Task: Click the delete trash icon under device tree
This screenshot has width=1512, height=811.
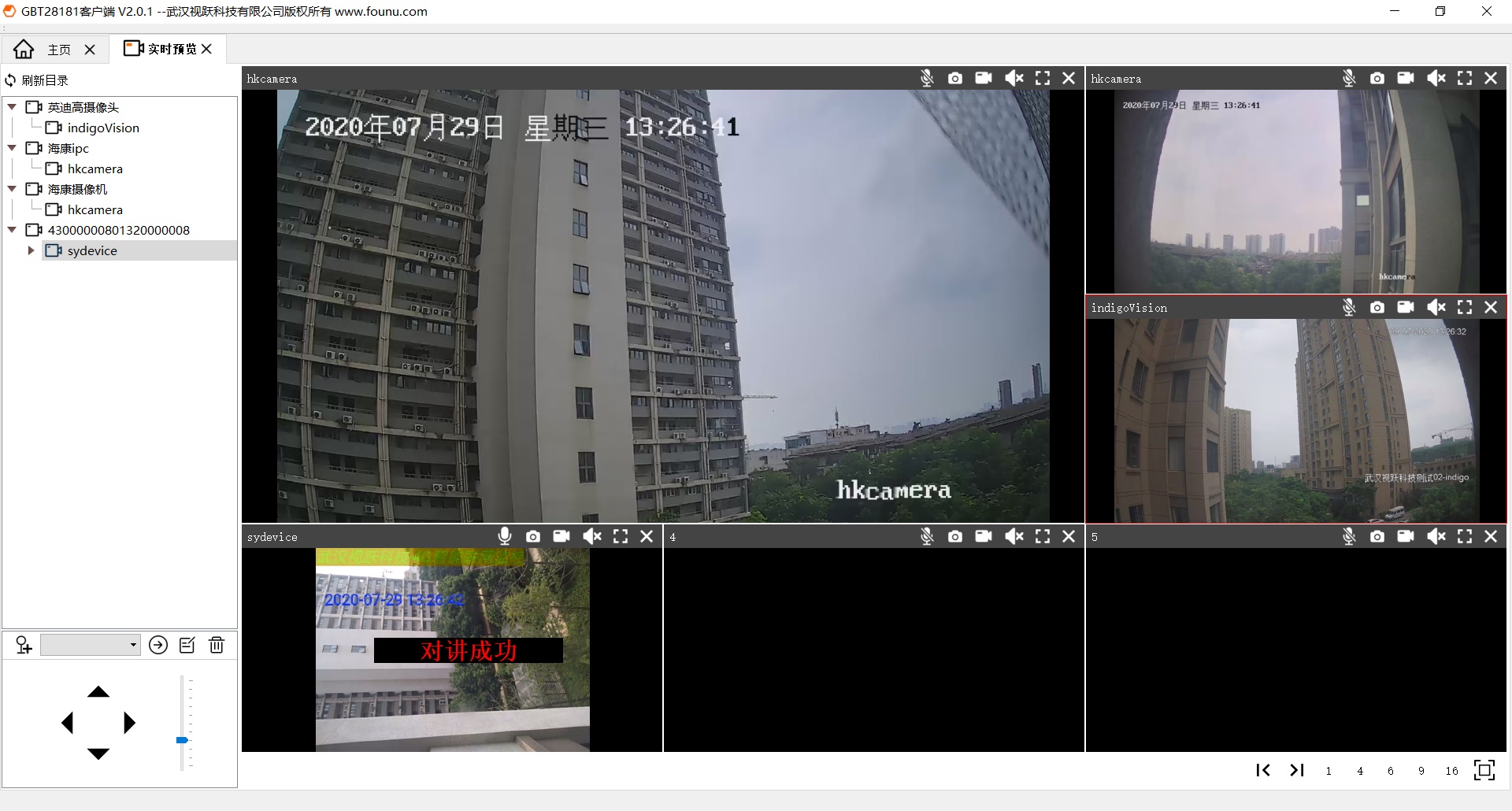Action: [217, 646]
